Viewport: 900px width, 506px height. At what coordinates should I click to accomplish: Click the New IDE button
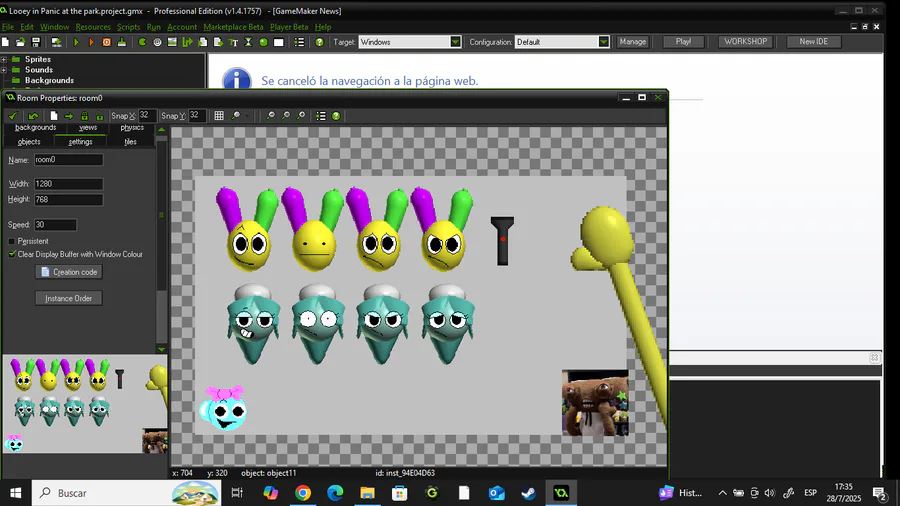[813, 42]
